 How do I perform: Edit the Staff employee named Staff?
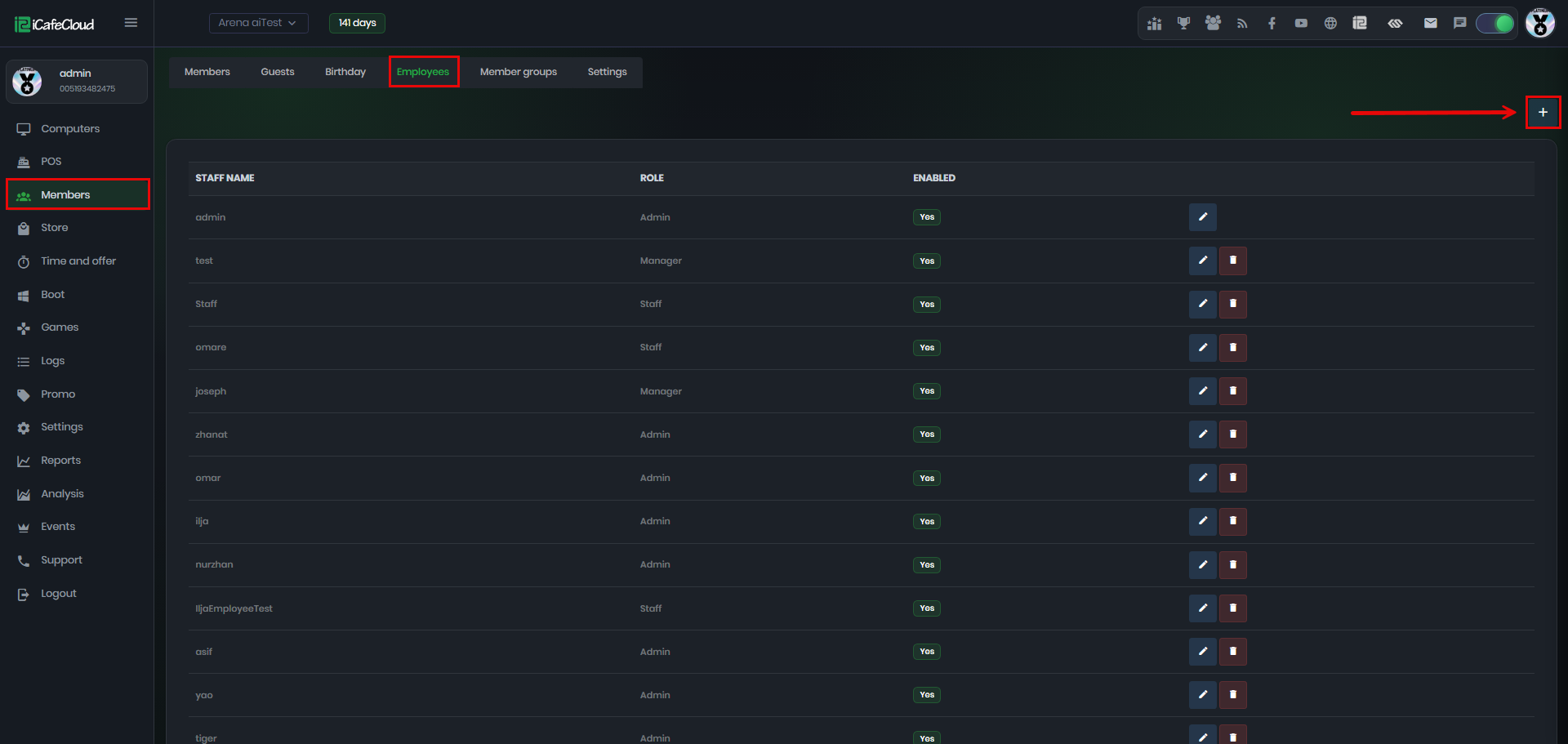[x=1202, y=304]
